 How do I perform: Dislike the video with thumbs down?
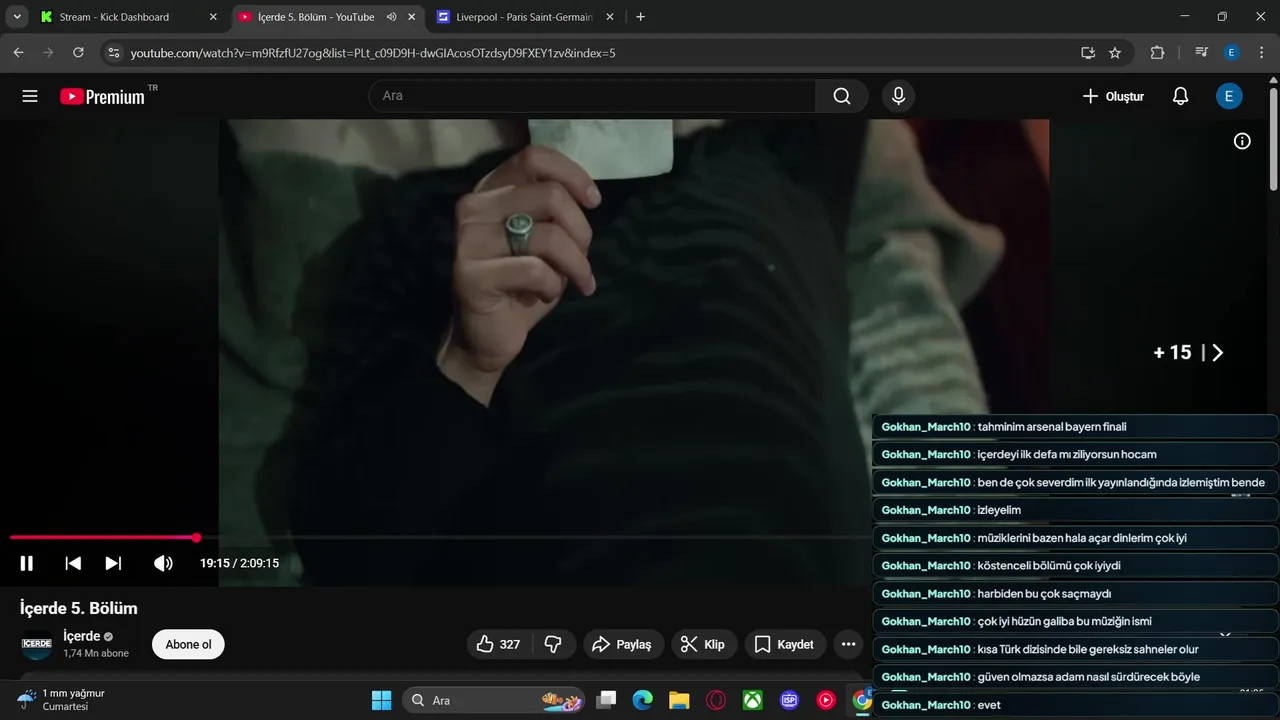553,644
